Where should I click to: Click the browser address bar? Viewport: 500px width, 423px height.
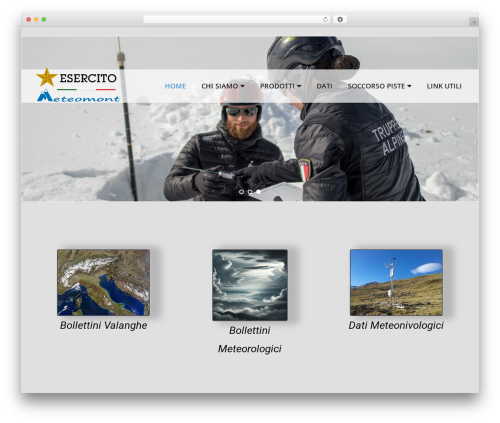pyautogui.click(x=236, y=20)
